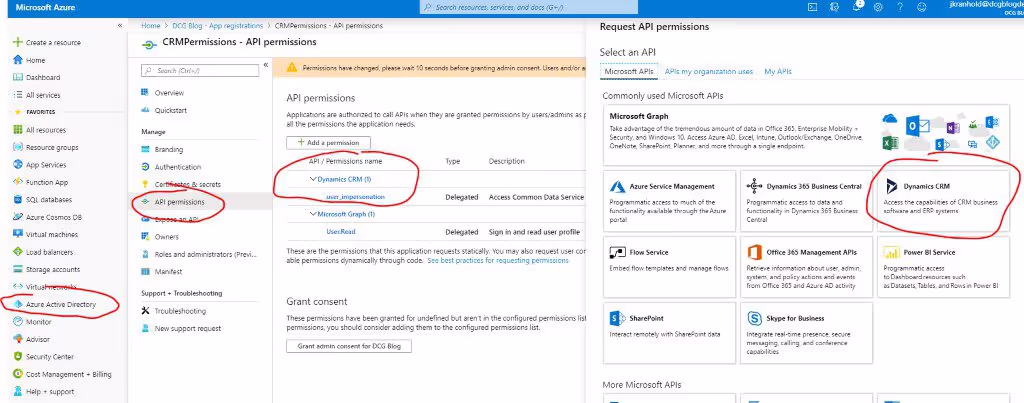
Task: Go to DCG Blog - App registrations breadcrumb
Action: [217, 25]
